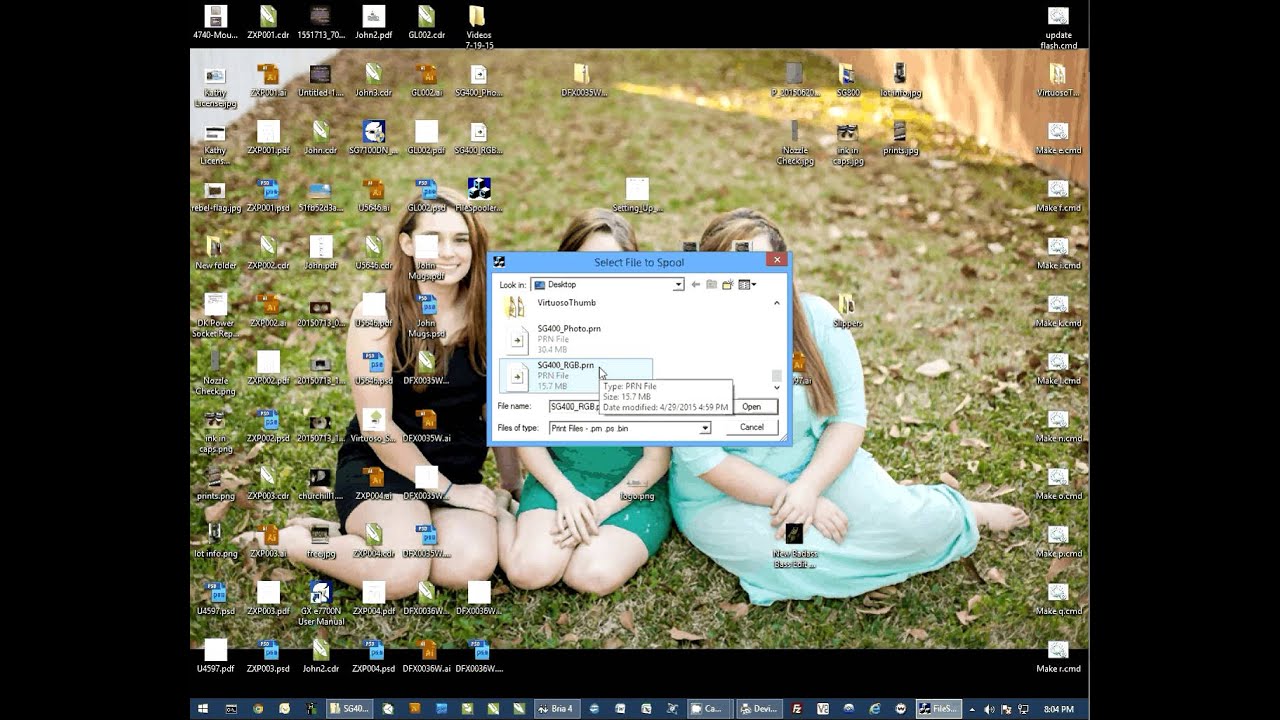The height and width of the screenshot is (720, 1280).
Task: Select the Make r.cmd desktop file
Action: 1058,656
